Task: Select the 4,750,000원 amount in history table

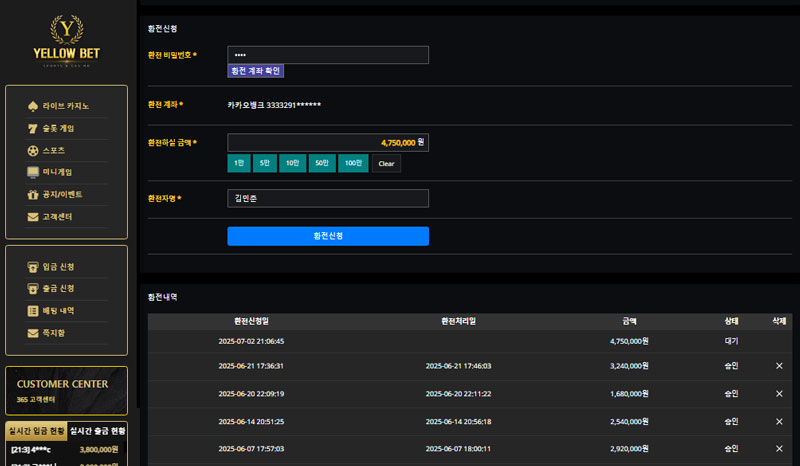Action: pyautogui.click(x=629, y=341)
